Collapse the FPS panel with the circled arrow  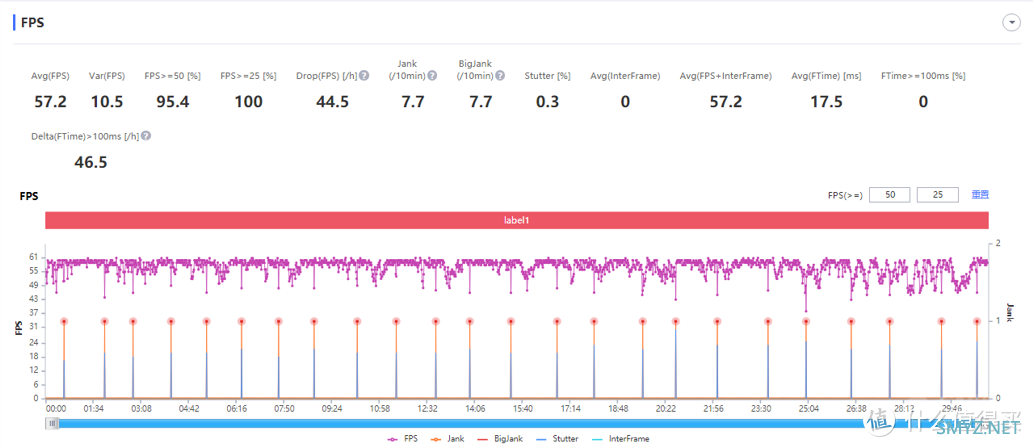pyautogui.click(x=1010, y=23)
